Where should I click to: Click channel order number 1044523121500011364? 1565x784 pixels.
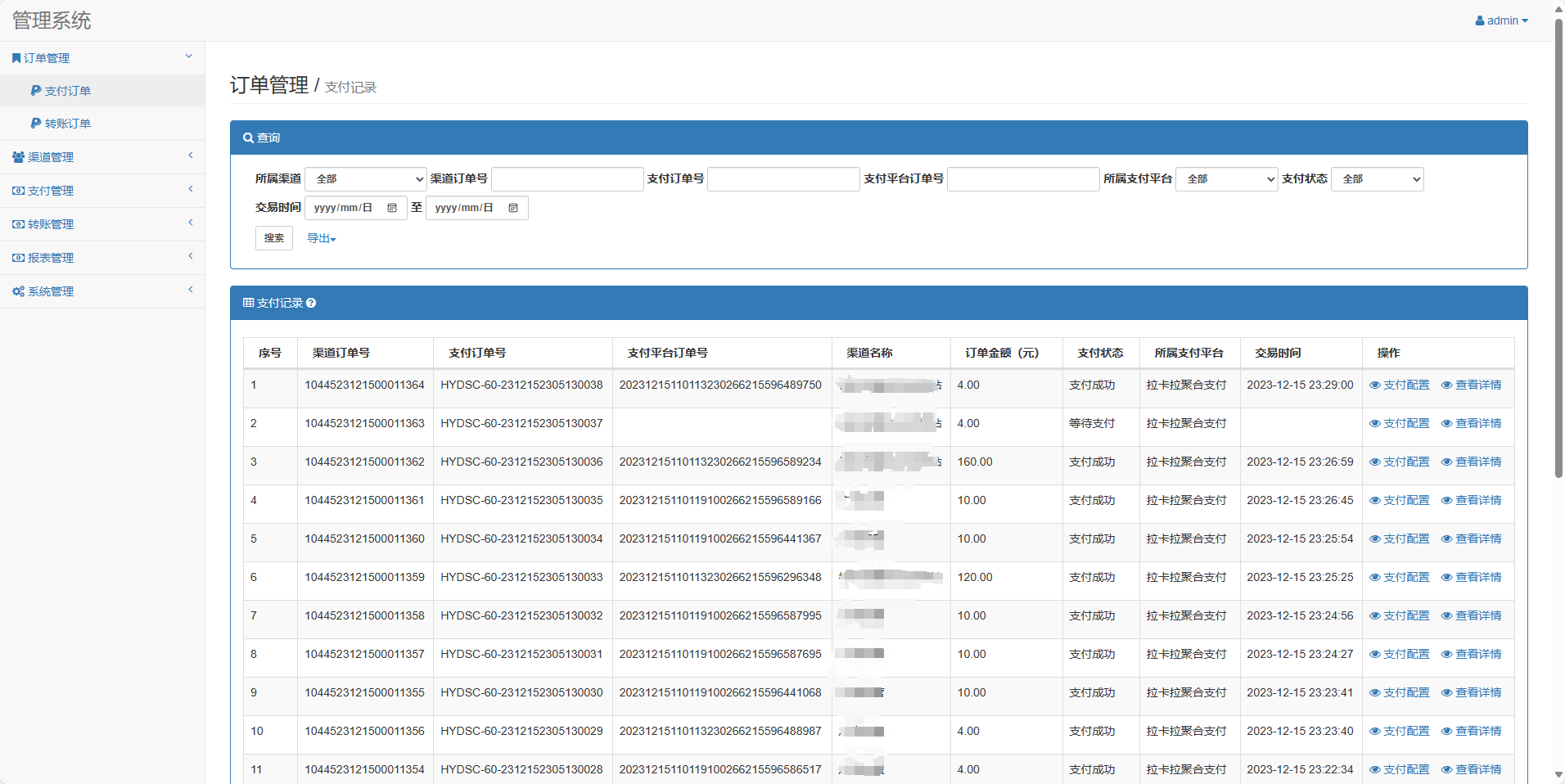click(365, 385)
